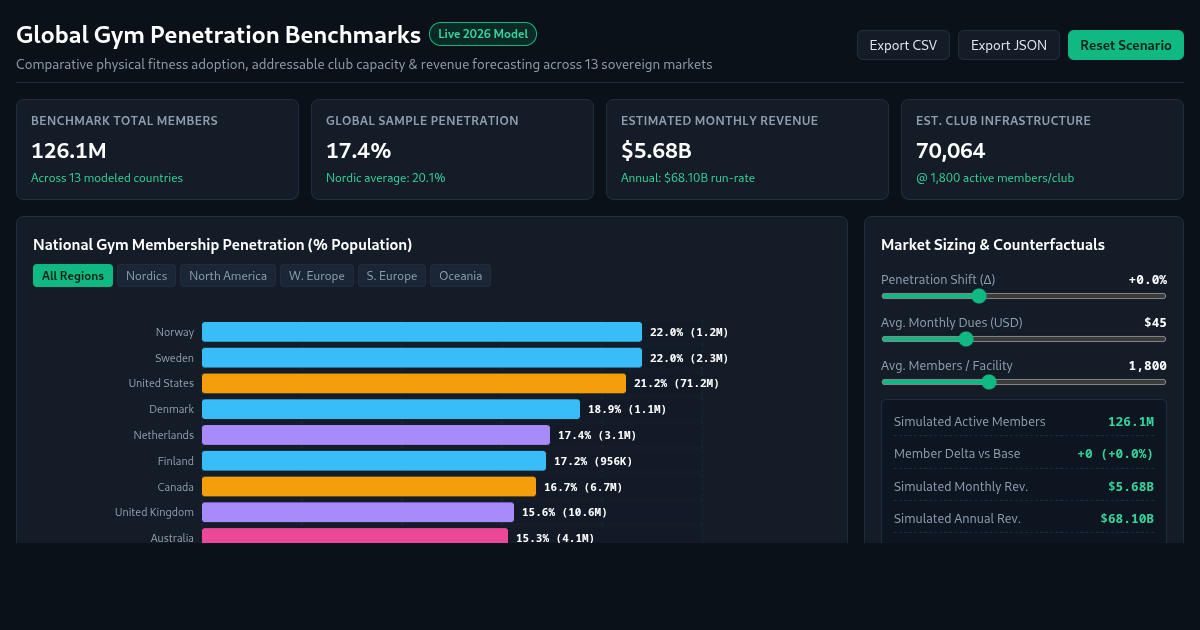Click the 'Global Gym Penetration Benchmarks' title

pos(218,35)
